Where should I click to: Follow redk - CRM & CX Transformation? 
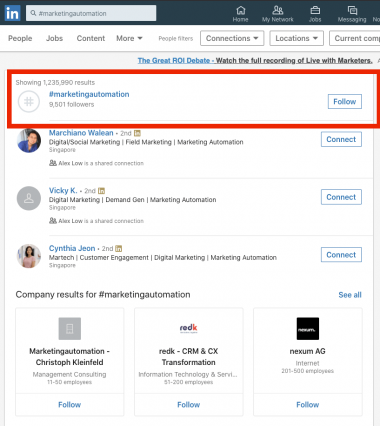click(189, 405)
